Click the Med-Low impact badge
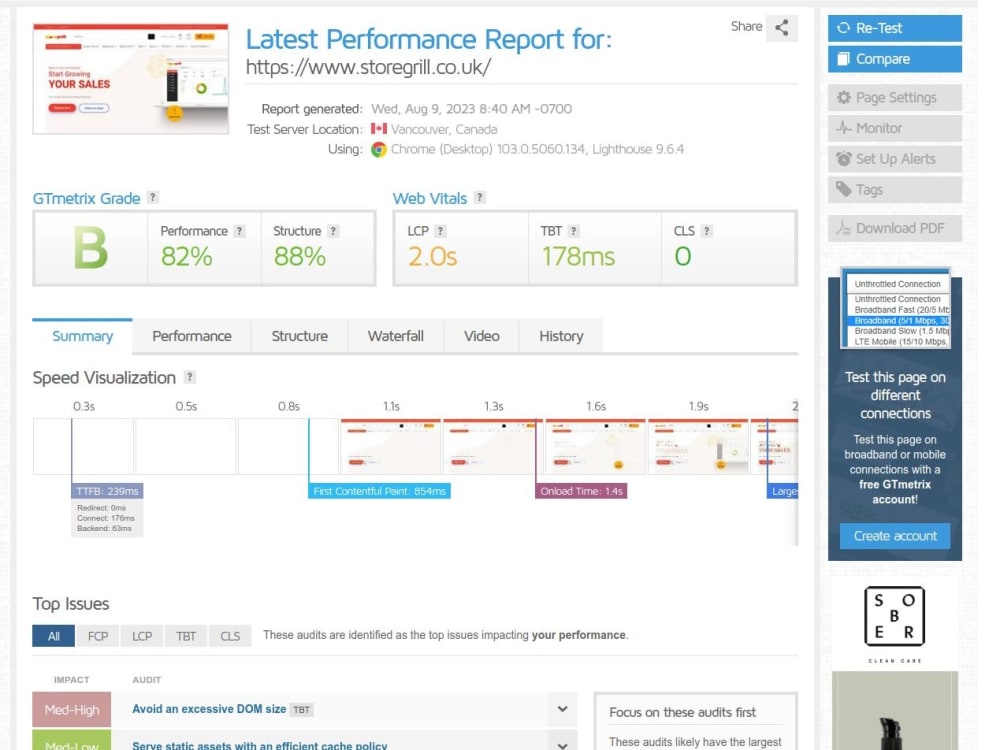 pyautogui.click(x=71, y=742)
